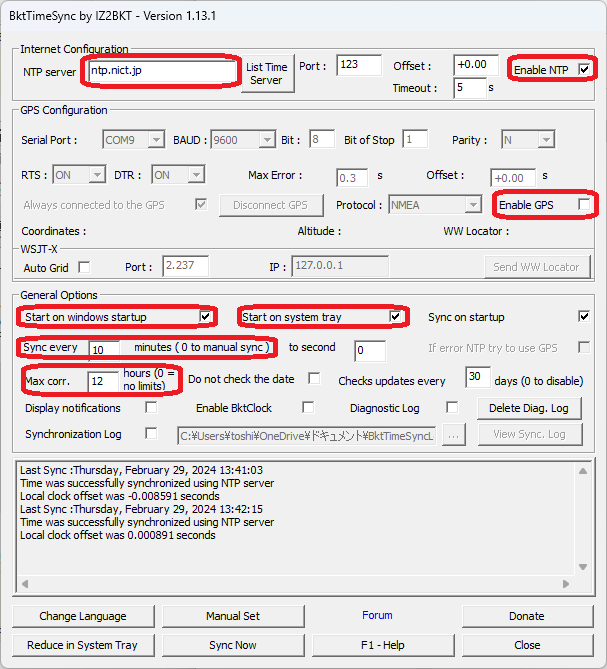Image resolution: width=607 pixels, height=669 pixels.
Task: Click the log scroll up arrow
Action: click(583, 471)
